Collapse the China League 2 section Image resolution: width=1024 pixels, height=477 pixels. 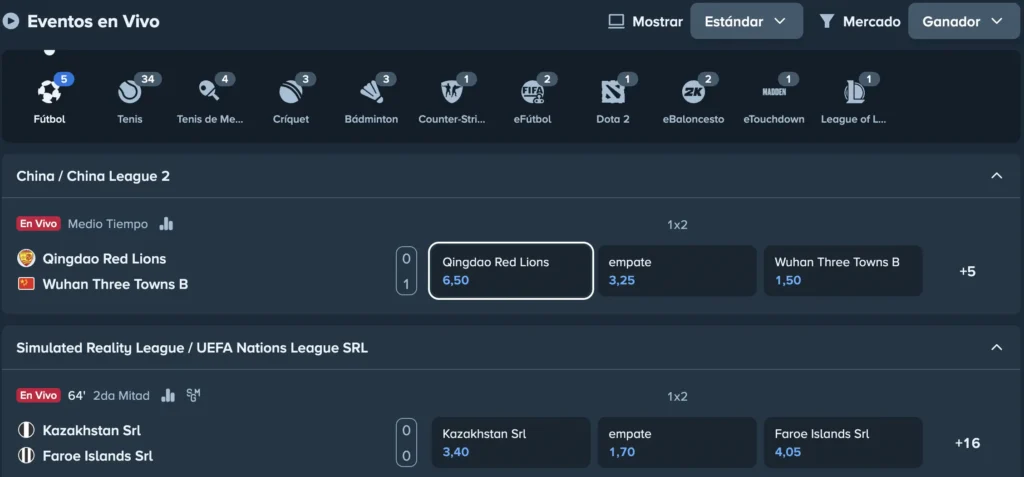click(997, 176)
